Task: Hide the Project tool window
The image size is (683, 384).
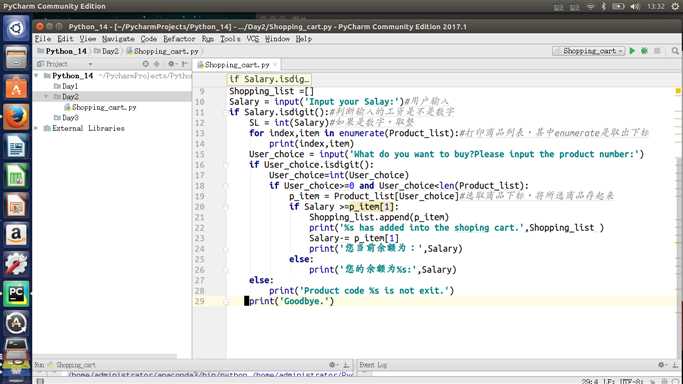Action: click(x=184, y=64)
